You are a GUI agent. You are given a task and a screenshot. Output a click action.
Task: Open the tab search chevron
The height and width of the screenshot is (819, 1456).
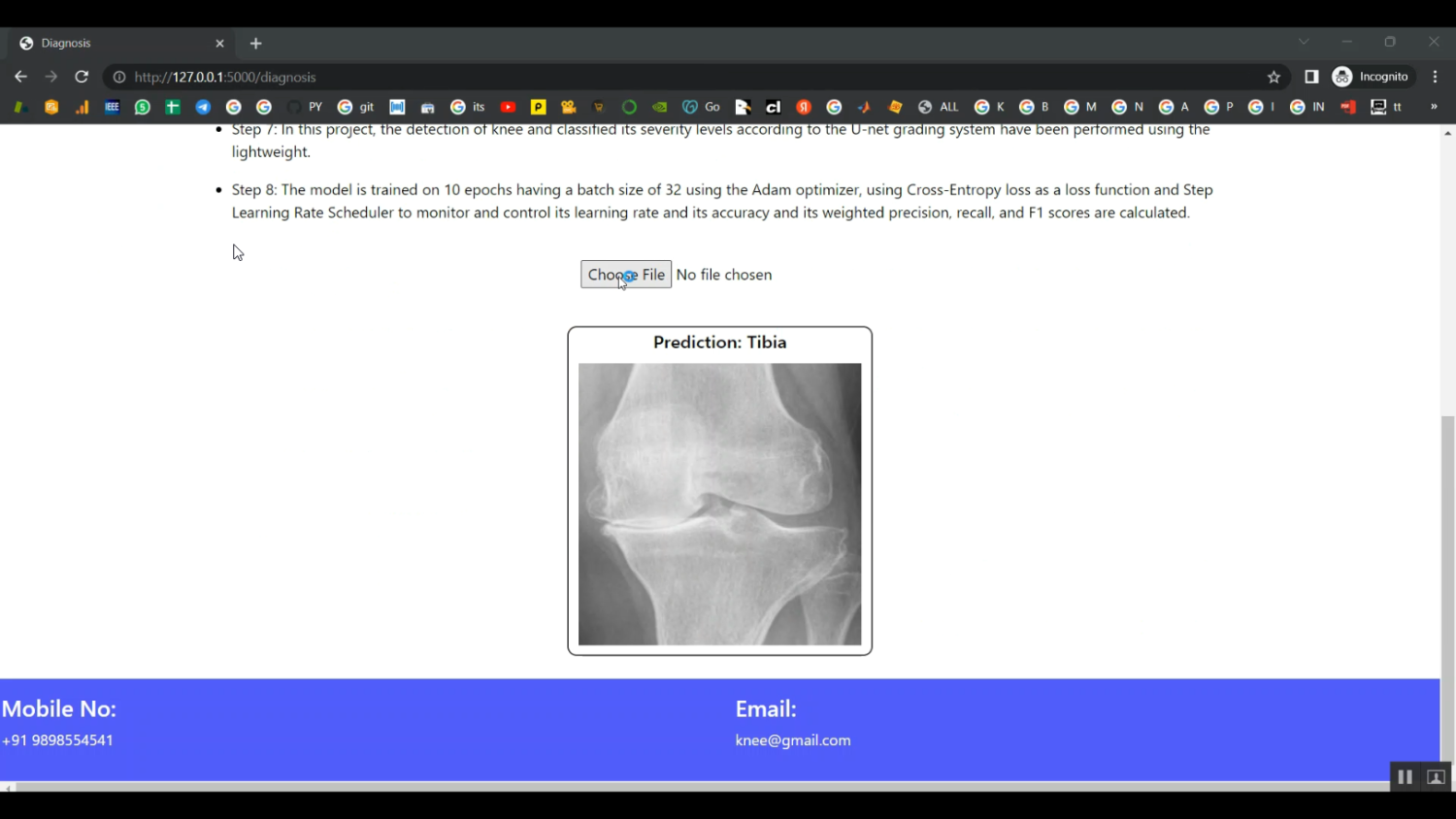(1304, 42)
